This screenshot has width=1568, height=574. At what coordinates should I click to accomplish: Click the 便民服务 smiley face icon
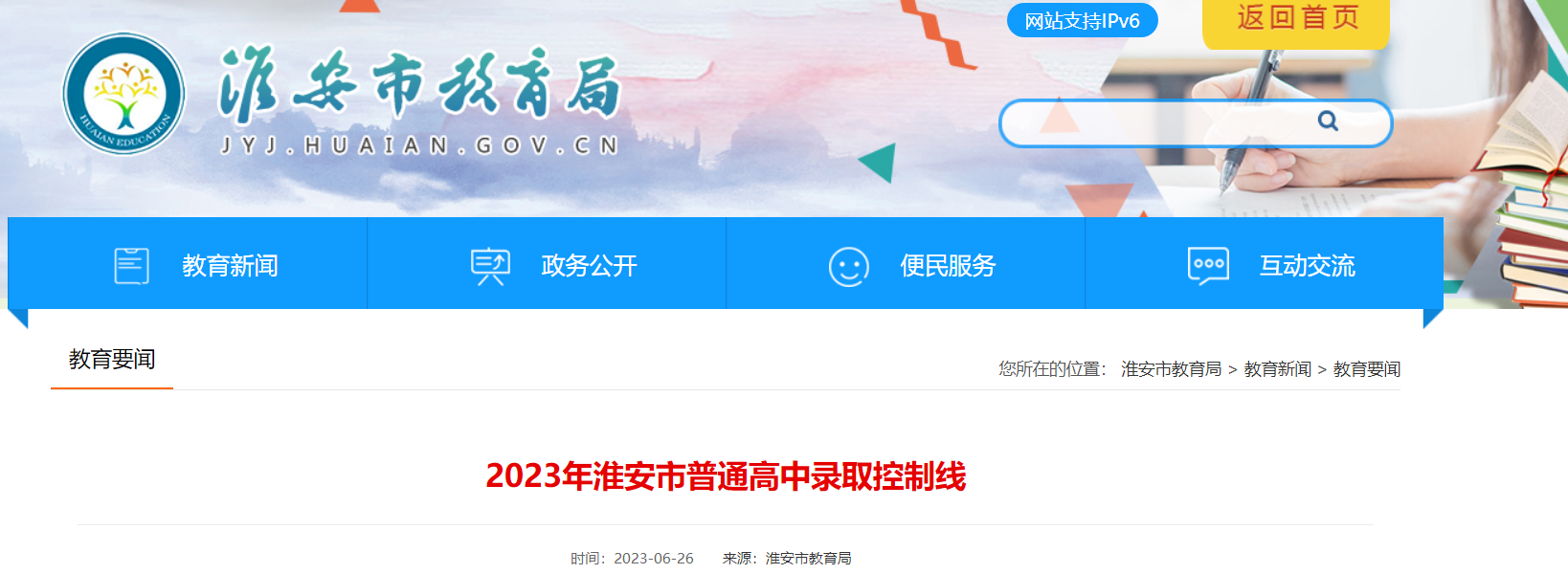pyautogui.click(x=849, y=267)
